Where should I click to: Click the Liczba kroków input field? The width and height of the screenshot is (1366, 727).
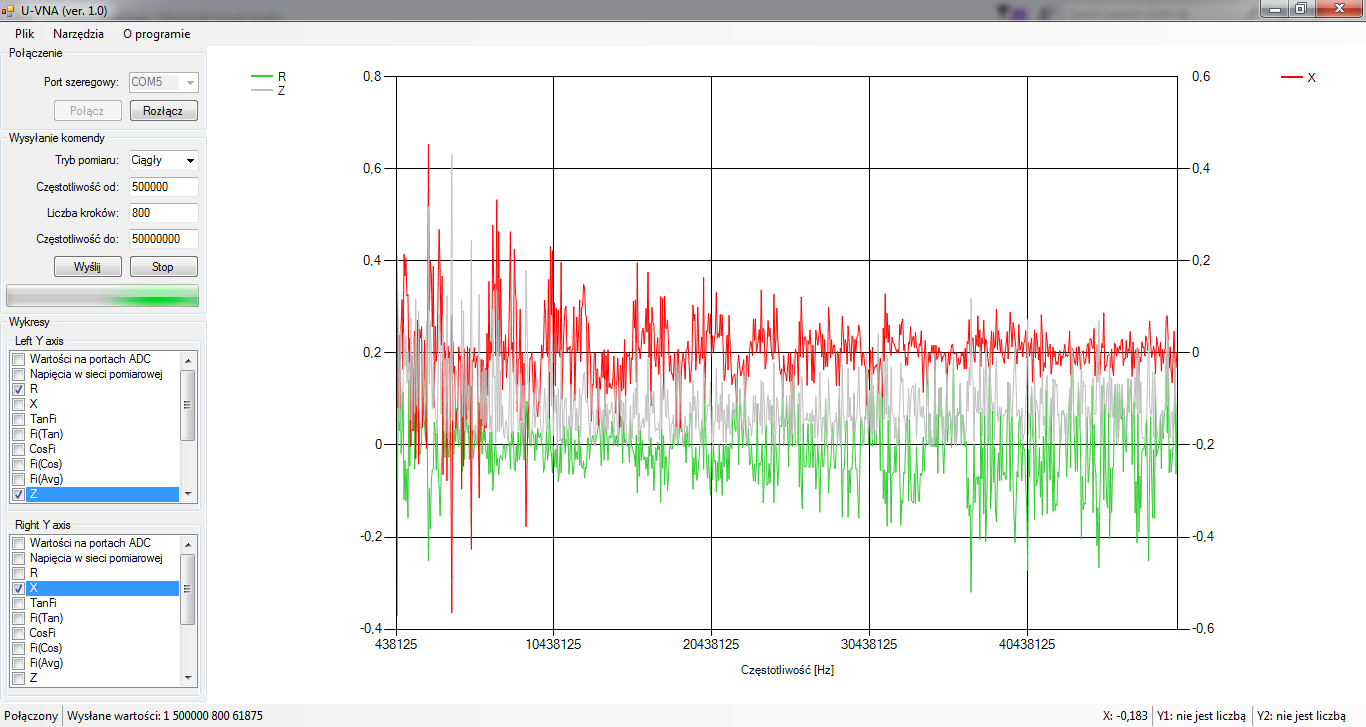(163, 213)
